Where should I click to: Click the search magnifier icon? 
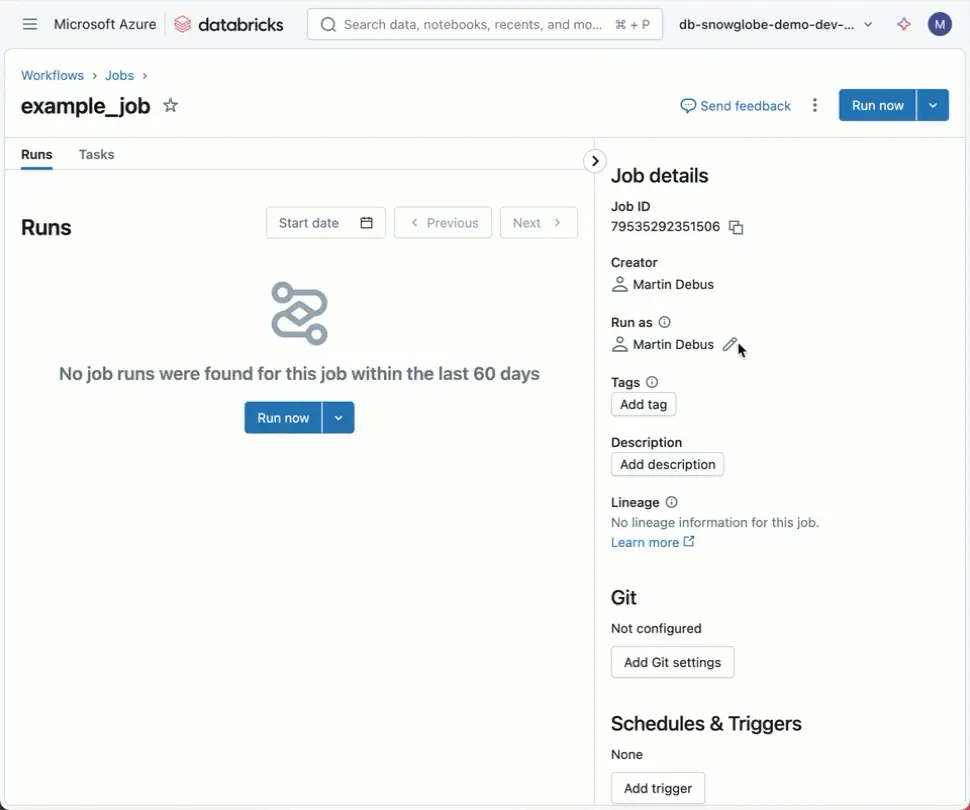click(328, 24)
